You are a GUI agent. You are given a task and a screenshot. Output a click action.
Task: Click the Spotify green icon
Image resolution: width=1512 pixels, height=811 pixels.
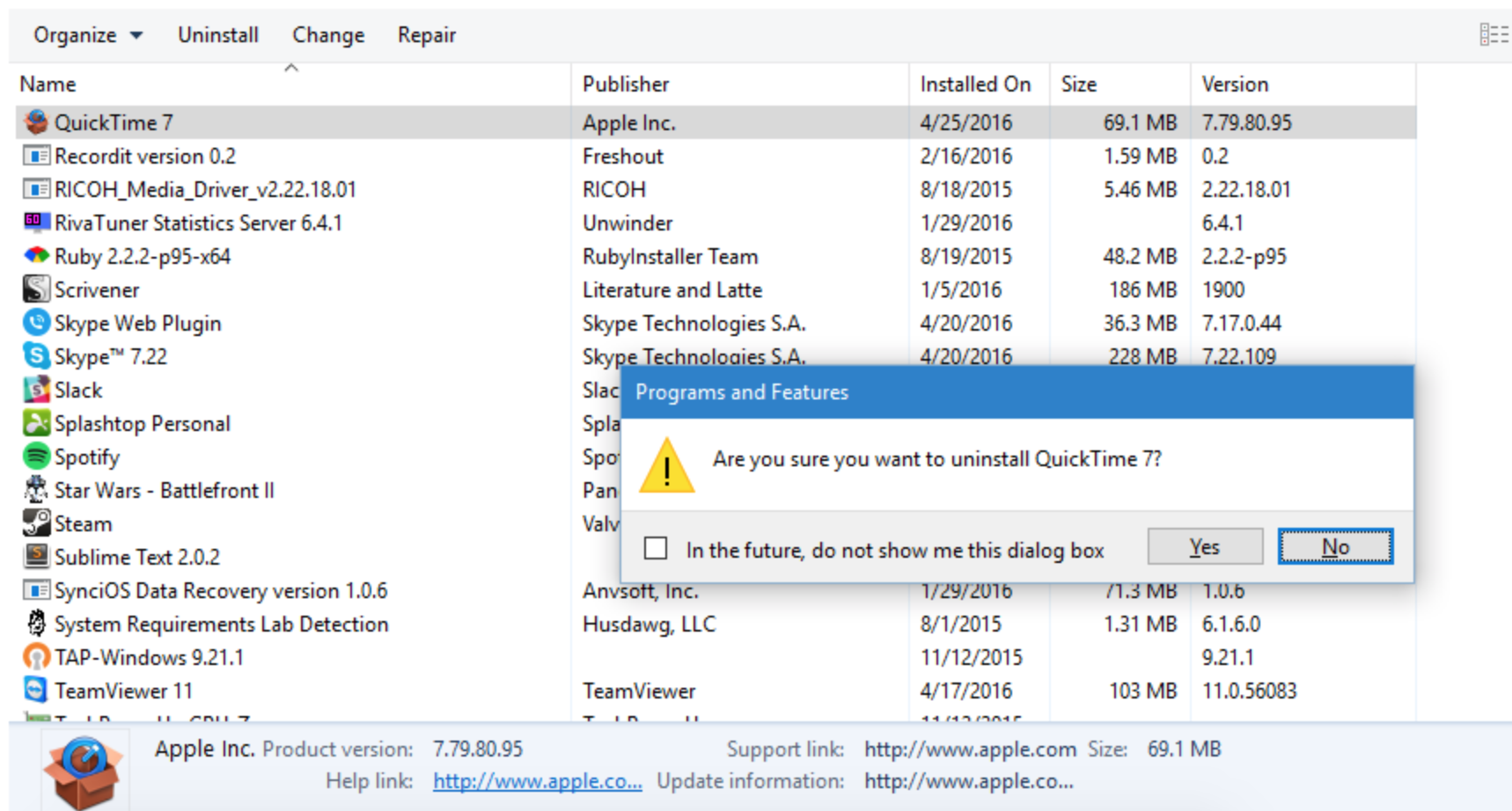(x=36, y=457)
